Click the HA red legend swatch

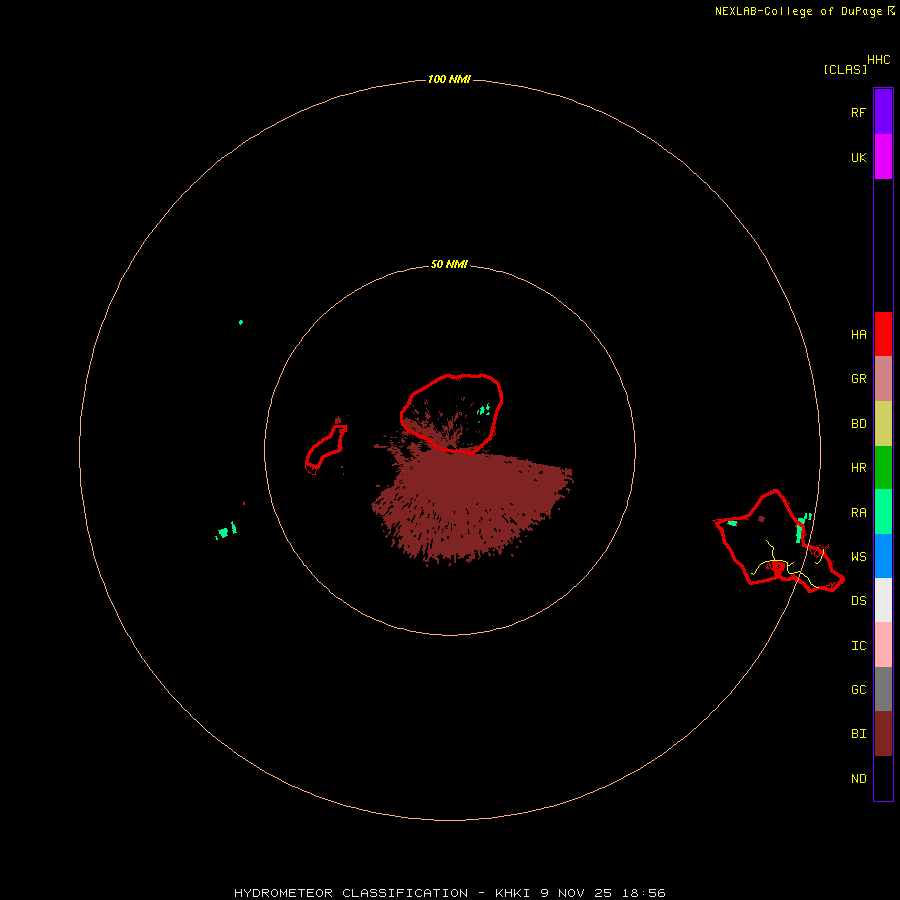click(883, 334)
